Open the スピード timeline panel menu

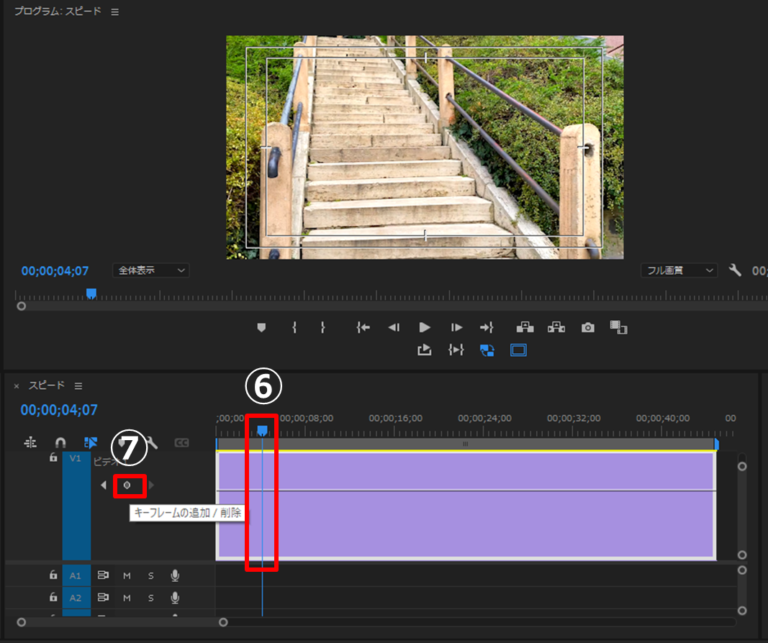point(78,386)
